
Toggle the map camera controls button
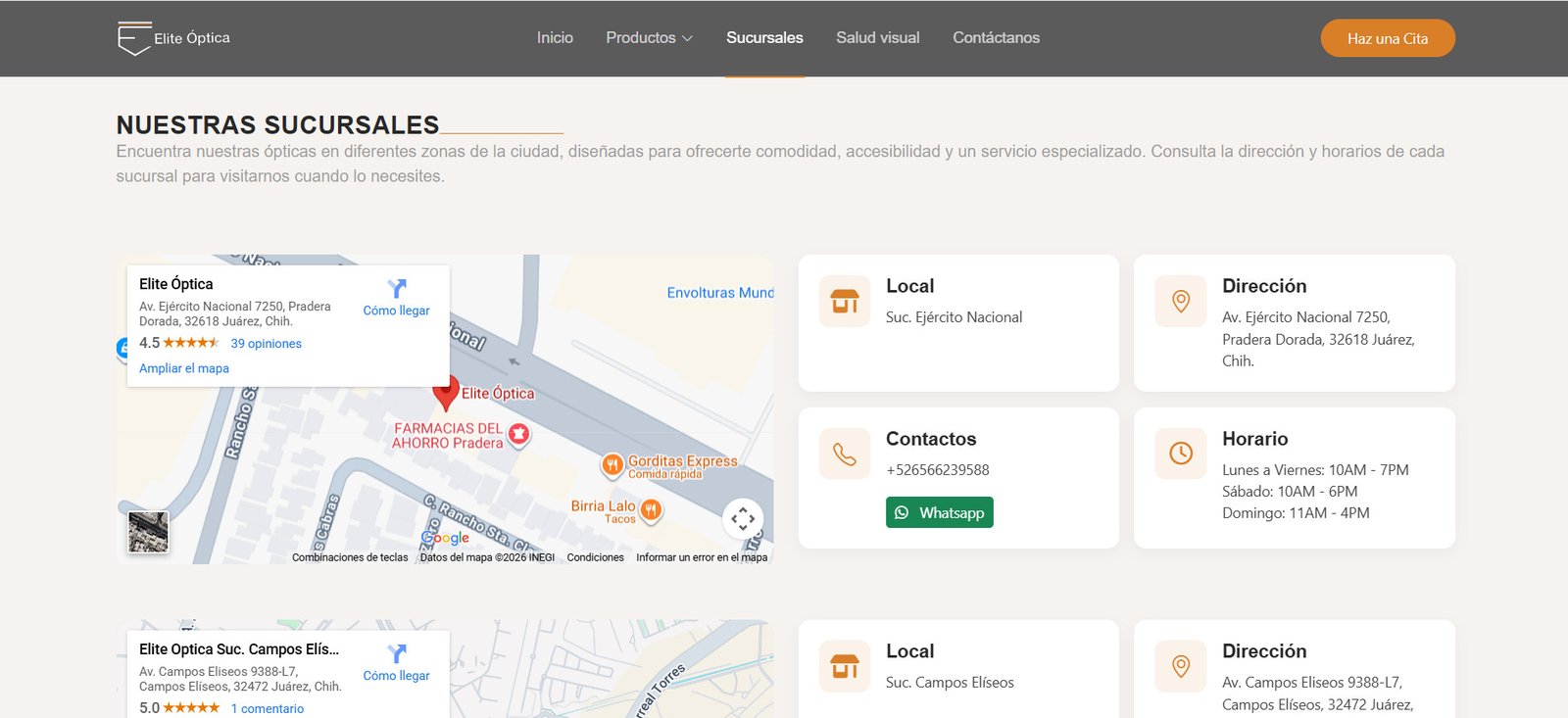[x=743, y=518]
